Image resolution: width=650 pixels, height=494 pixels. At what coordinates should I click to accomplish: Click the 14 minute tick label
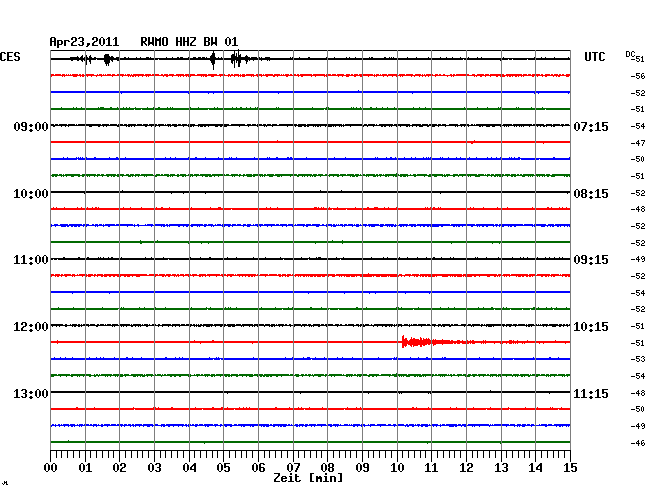tap(535, 468)
